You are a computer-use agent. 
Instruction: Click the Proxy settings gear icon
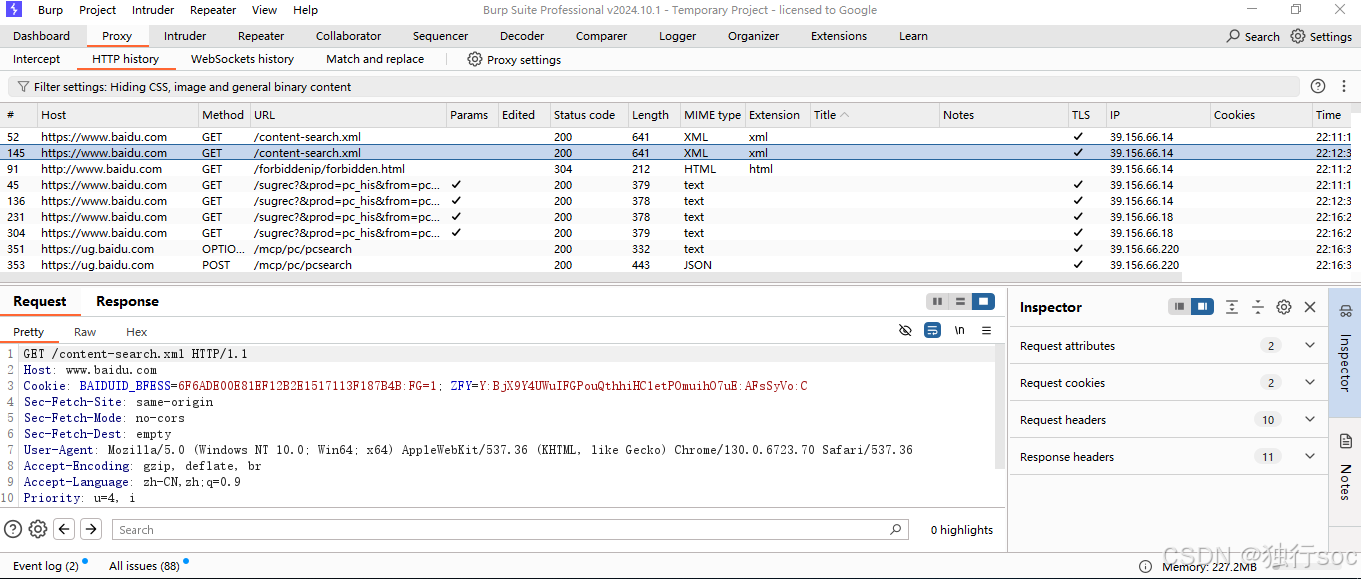[475, 59]
